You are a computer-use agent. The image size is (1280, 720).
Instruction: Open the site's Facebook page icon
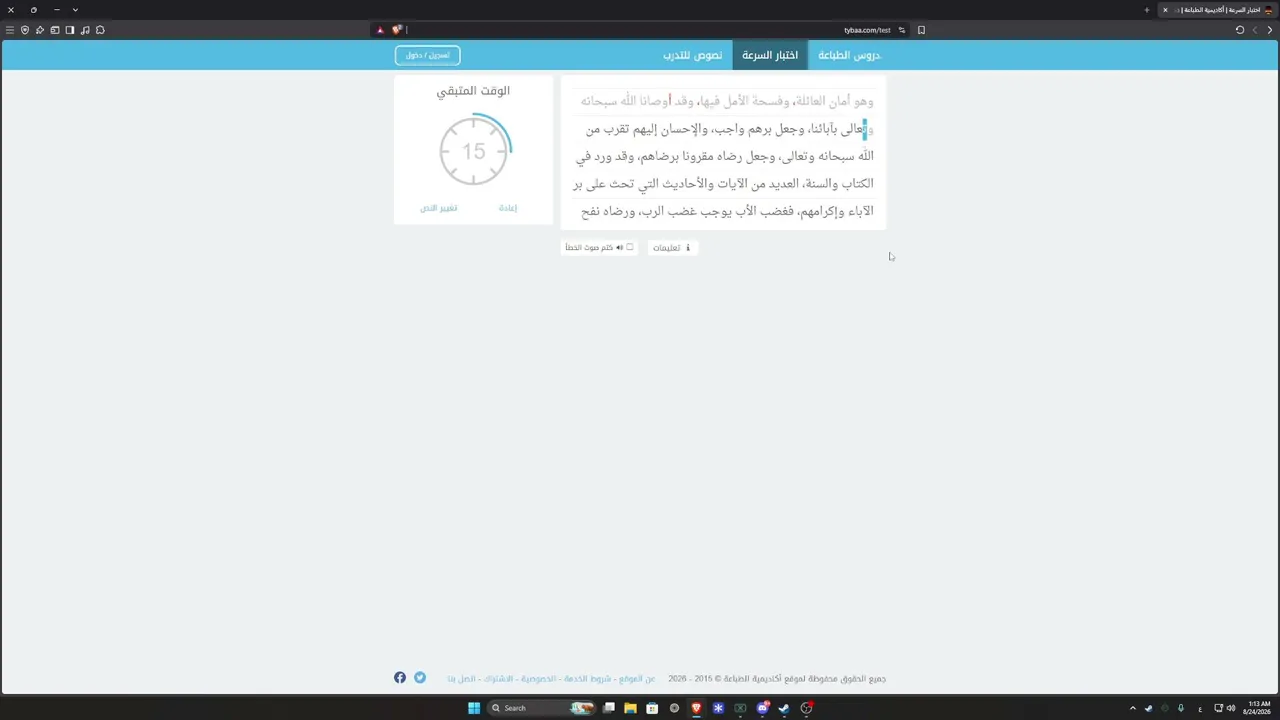400,678
